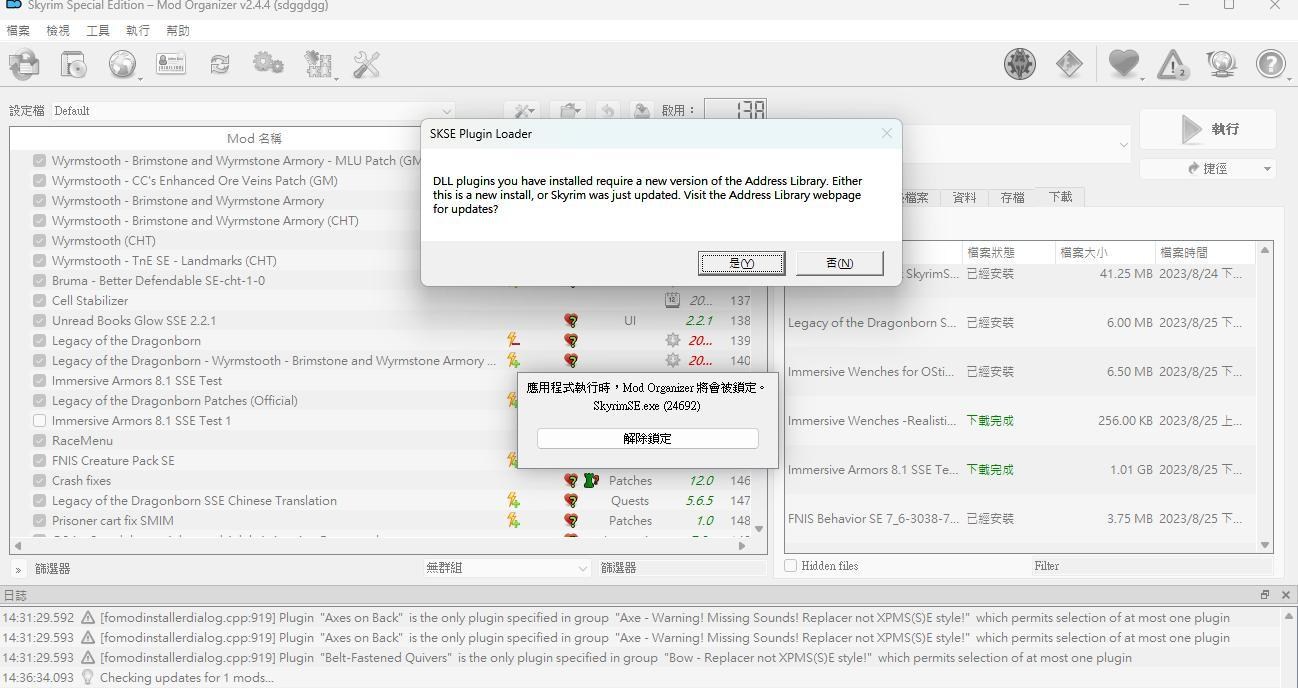Expand the 捷徑 shortcut dropdown arrow

click(1267, 168)
